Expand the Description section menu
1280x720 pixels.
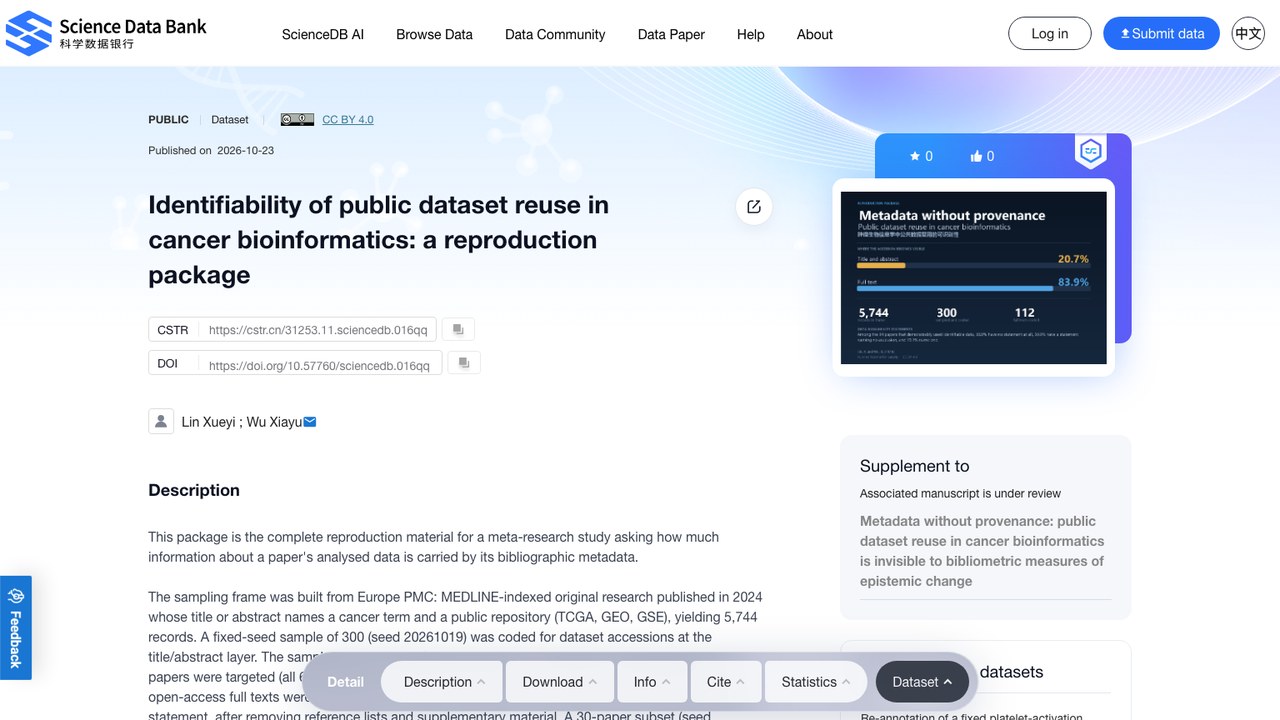(x=444, y=682)
